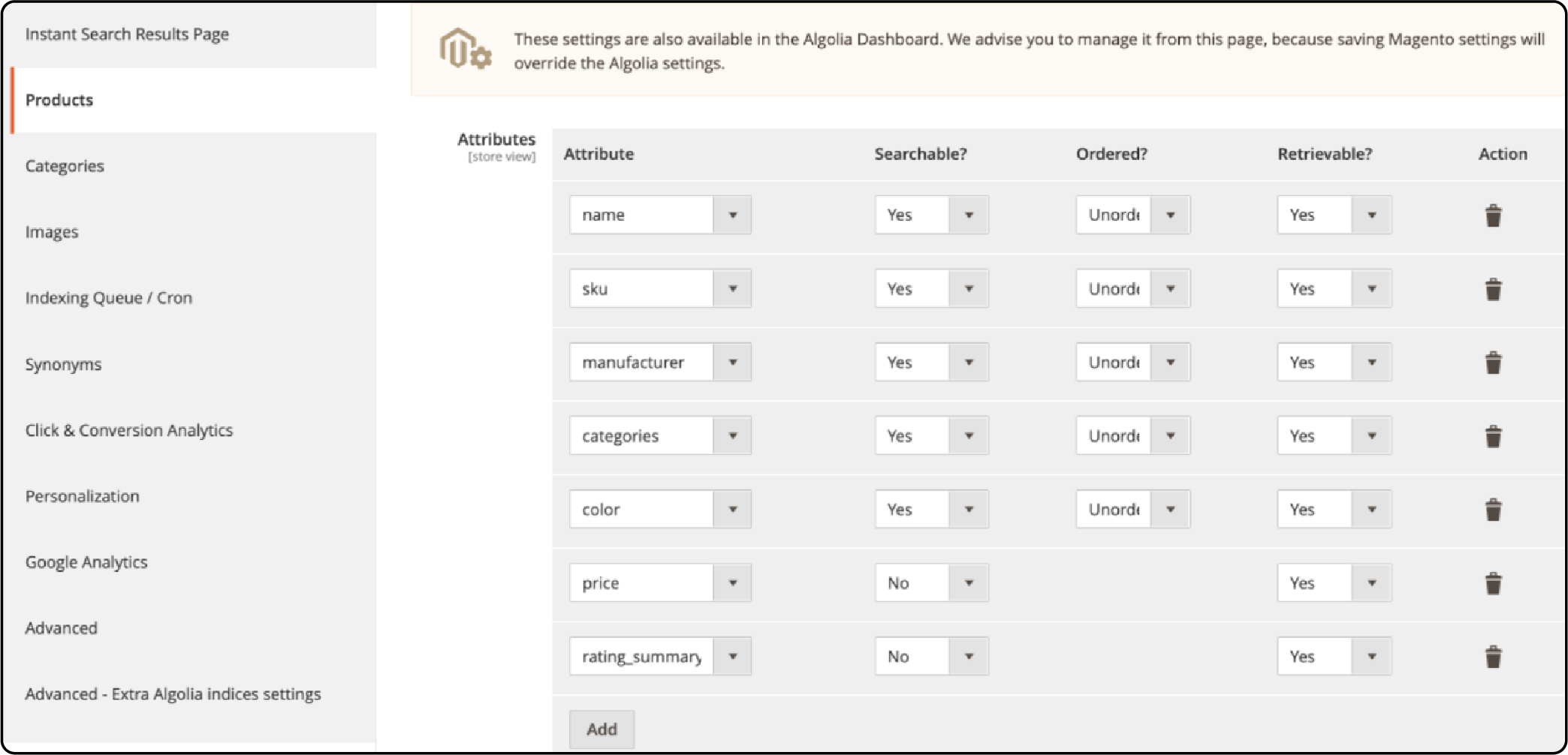Open the Advanced settings section

click(x=194, y=629)
